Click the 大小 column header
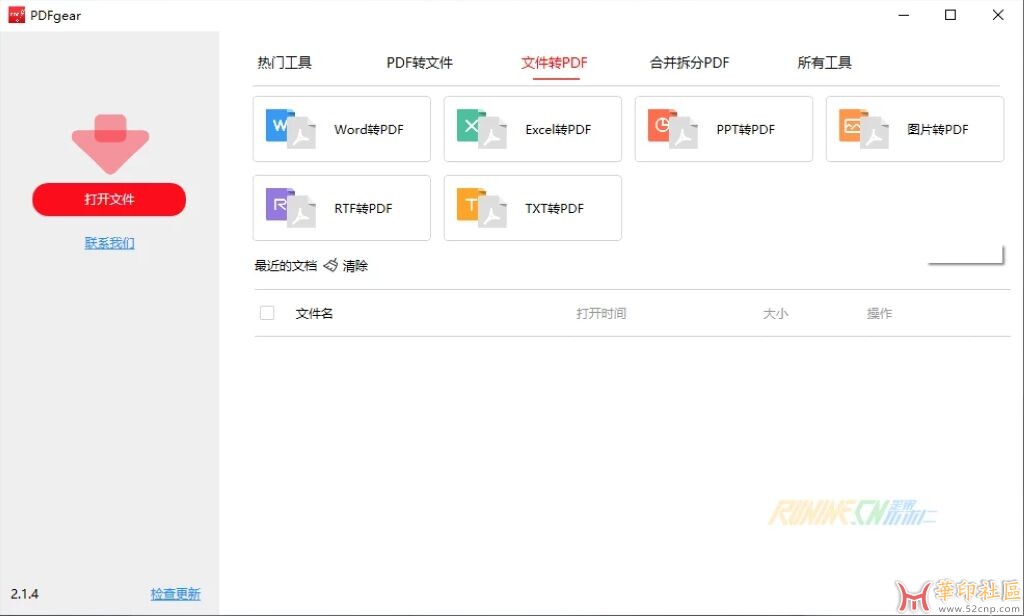The width and height of the screenshot is (1024, 616). pyautogui.click(x=775, y=314)
